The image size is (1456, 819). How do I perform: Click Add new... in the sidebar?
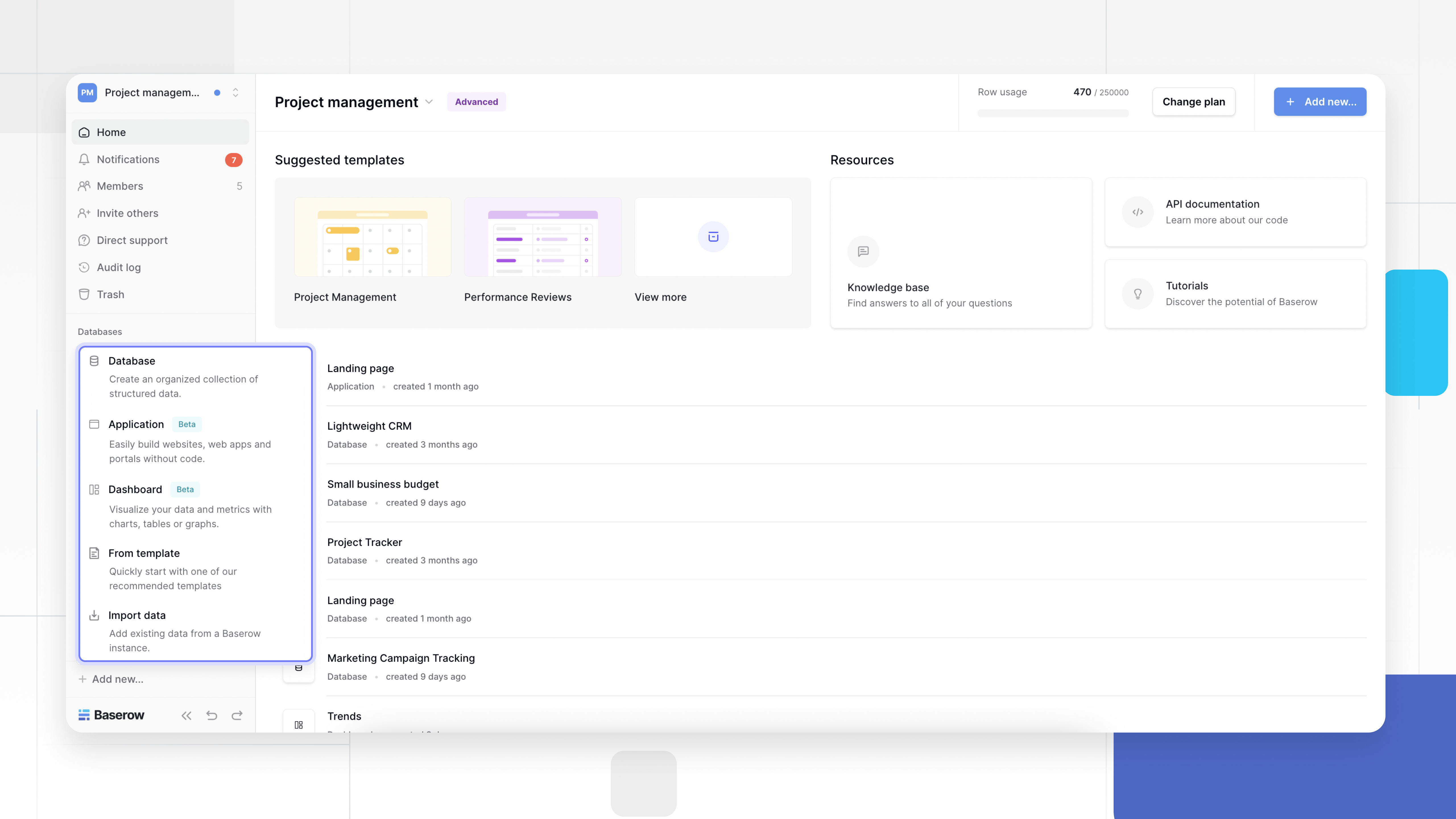117,679
